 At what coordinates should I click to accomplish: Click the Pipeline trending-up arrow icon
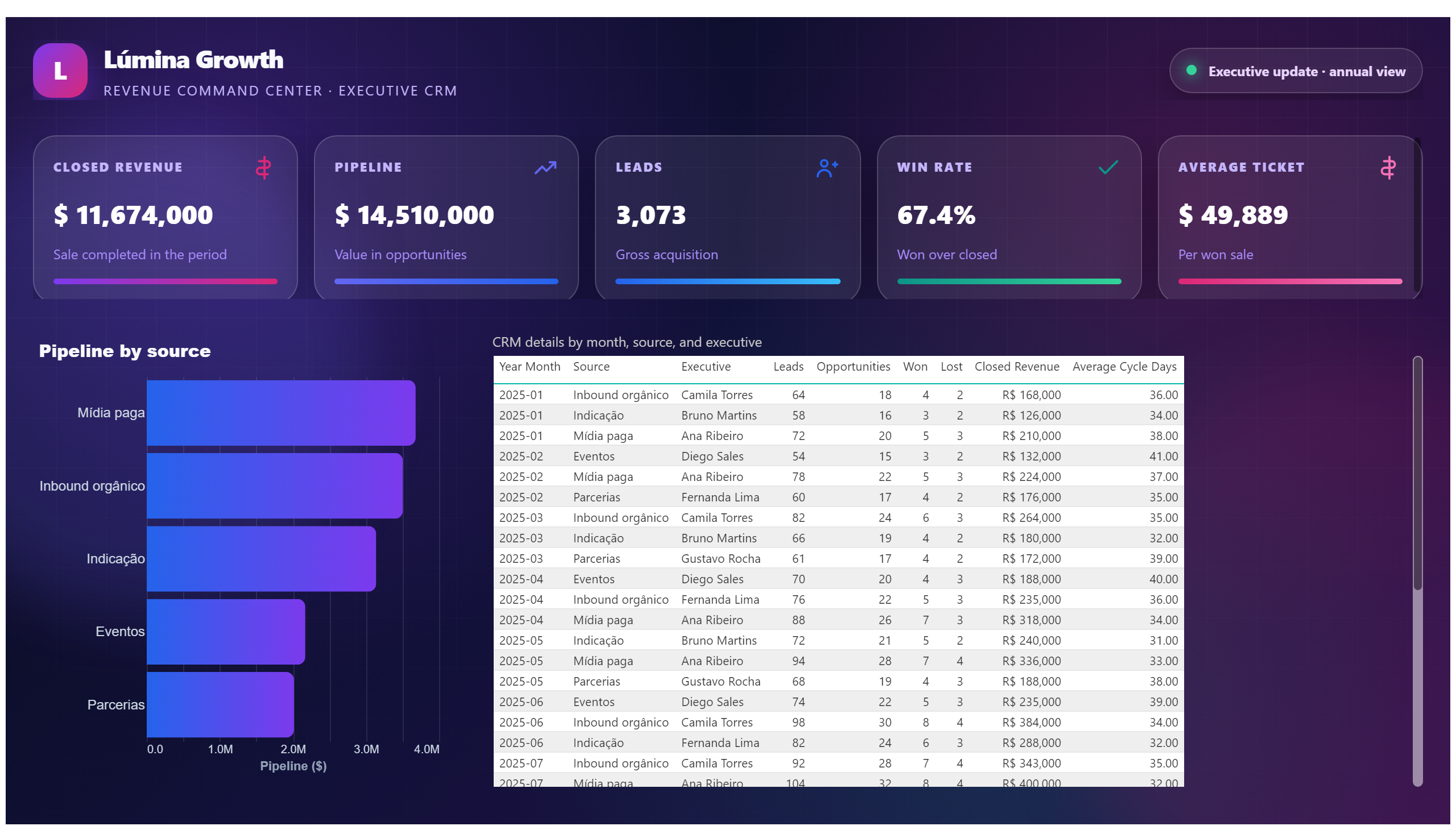[x=545, y=168]
